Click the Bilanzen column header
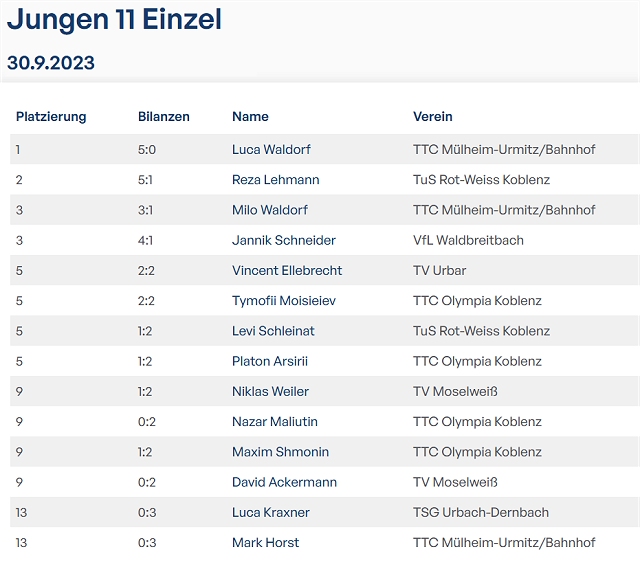Image resolution: width=640 pixels, height=567 pixels. tap(163, 117)
